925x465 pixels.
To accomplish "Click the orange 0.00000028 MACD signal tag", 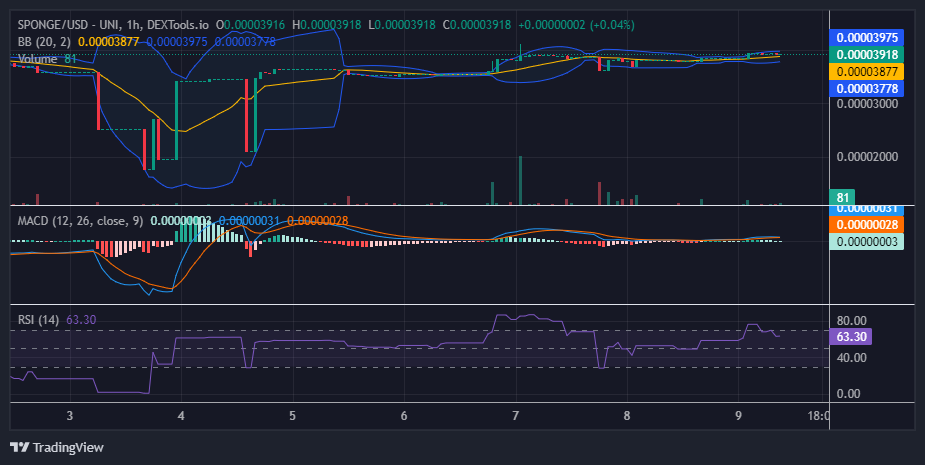I will pos(866,225).
